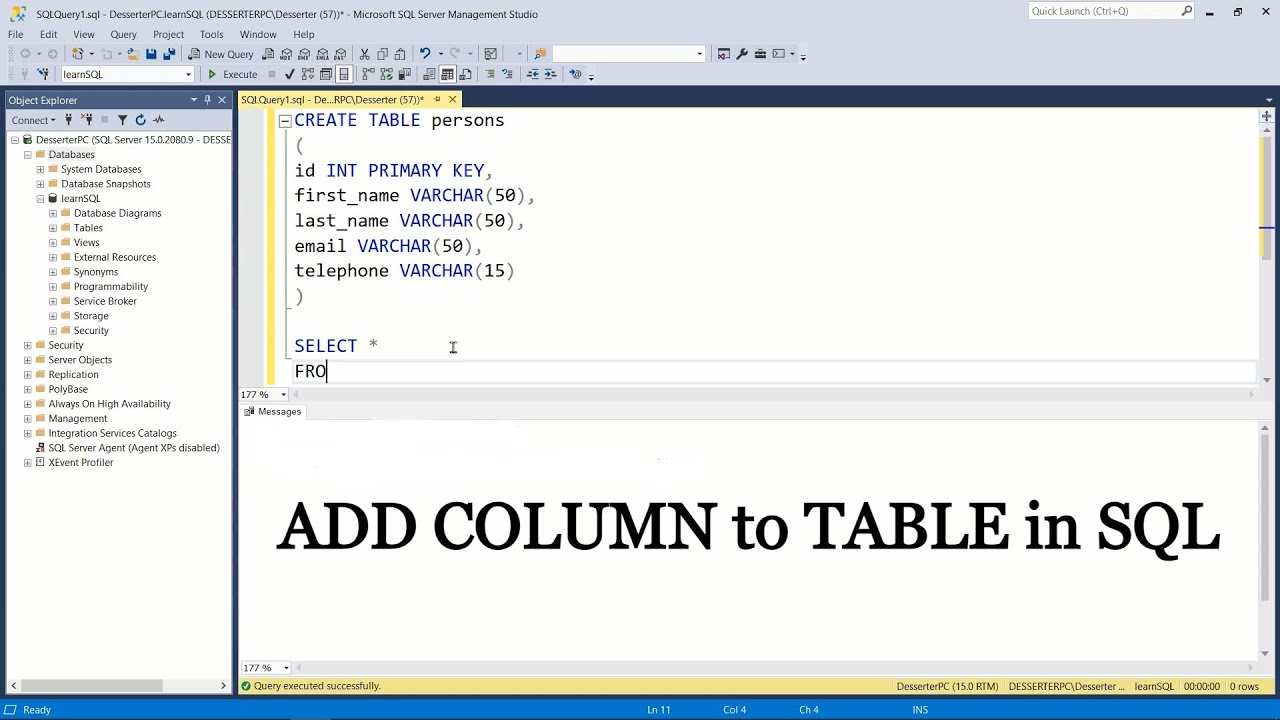Viewport: 1280px width, 720px height.
Task: Open the File menu
Action: 15,34
